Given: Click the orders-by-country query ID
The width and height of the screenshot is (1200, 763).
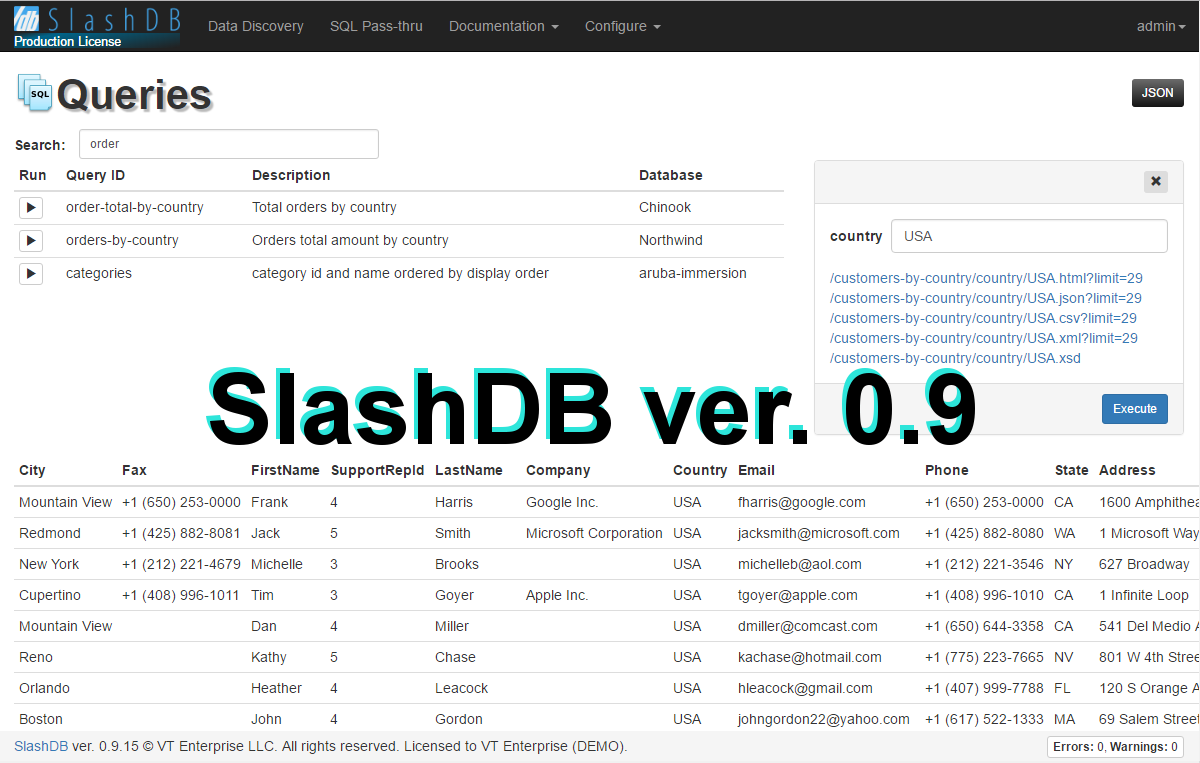Looking at the screenshot, I should (122, 241).
